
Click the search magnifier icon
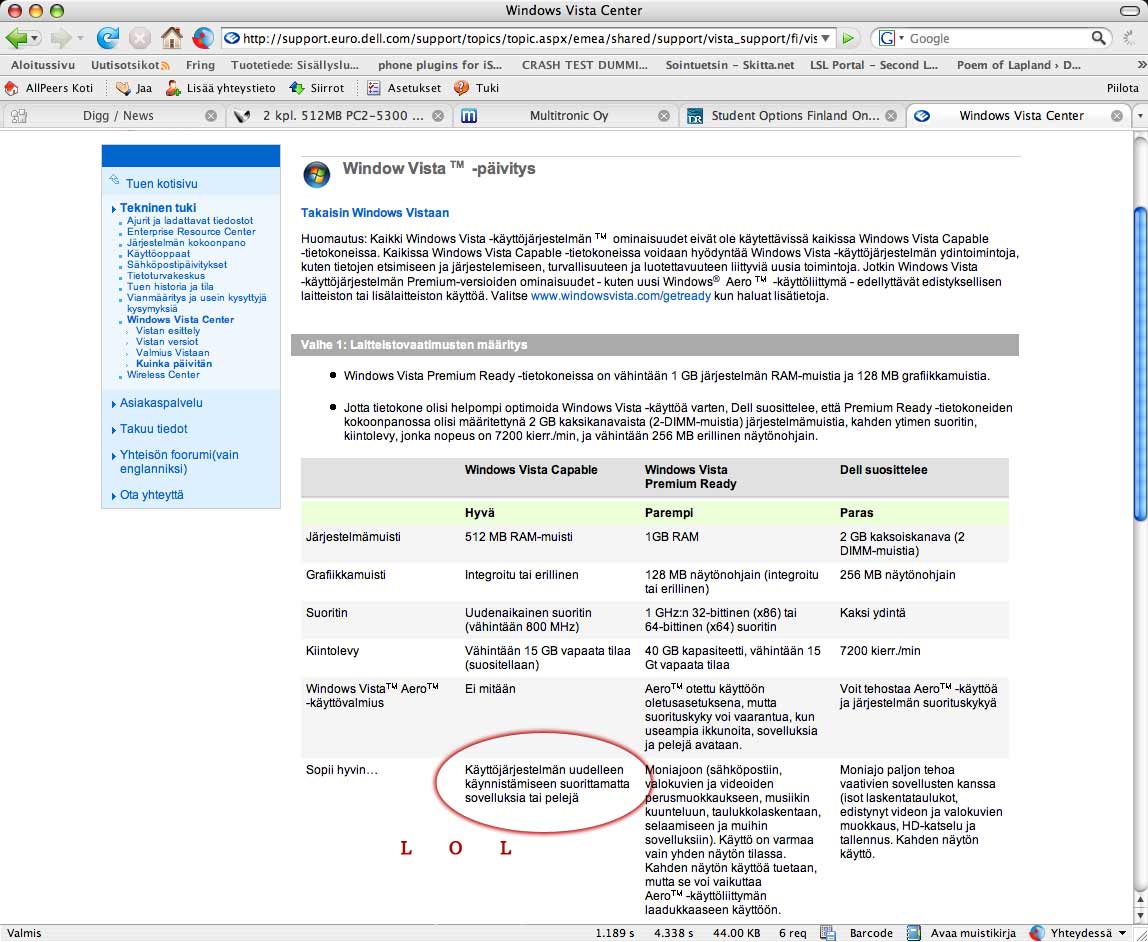(x=1098, y=38)
